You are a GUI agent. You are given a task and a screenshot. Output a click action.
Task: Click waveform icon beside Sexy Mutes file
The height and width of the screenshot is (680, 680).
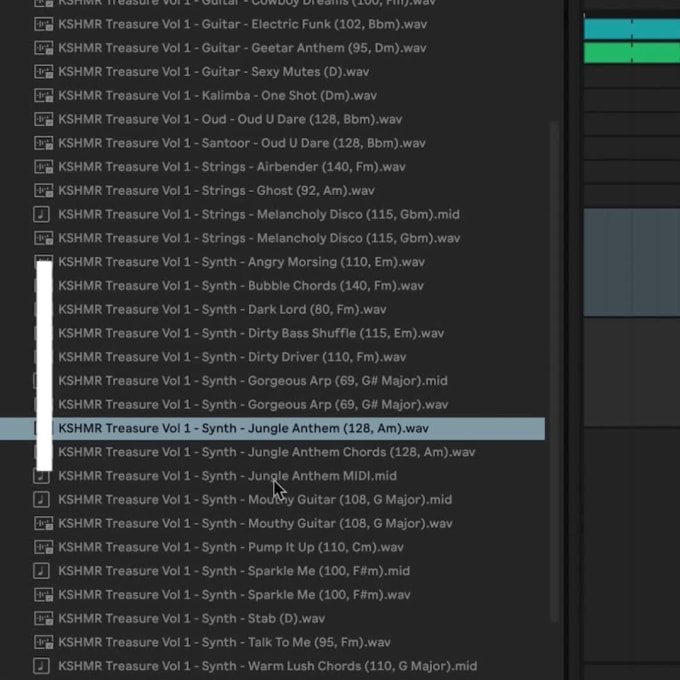point(43,72)
